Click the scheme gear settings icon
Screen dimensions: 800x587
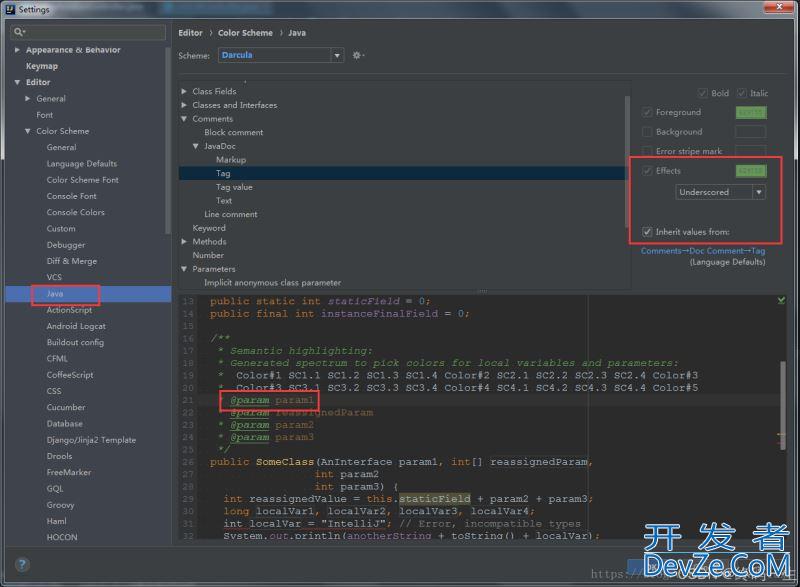coord(358,55)
